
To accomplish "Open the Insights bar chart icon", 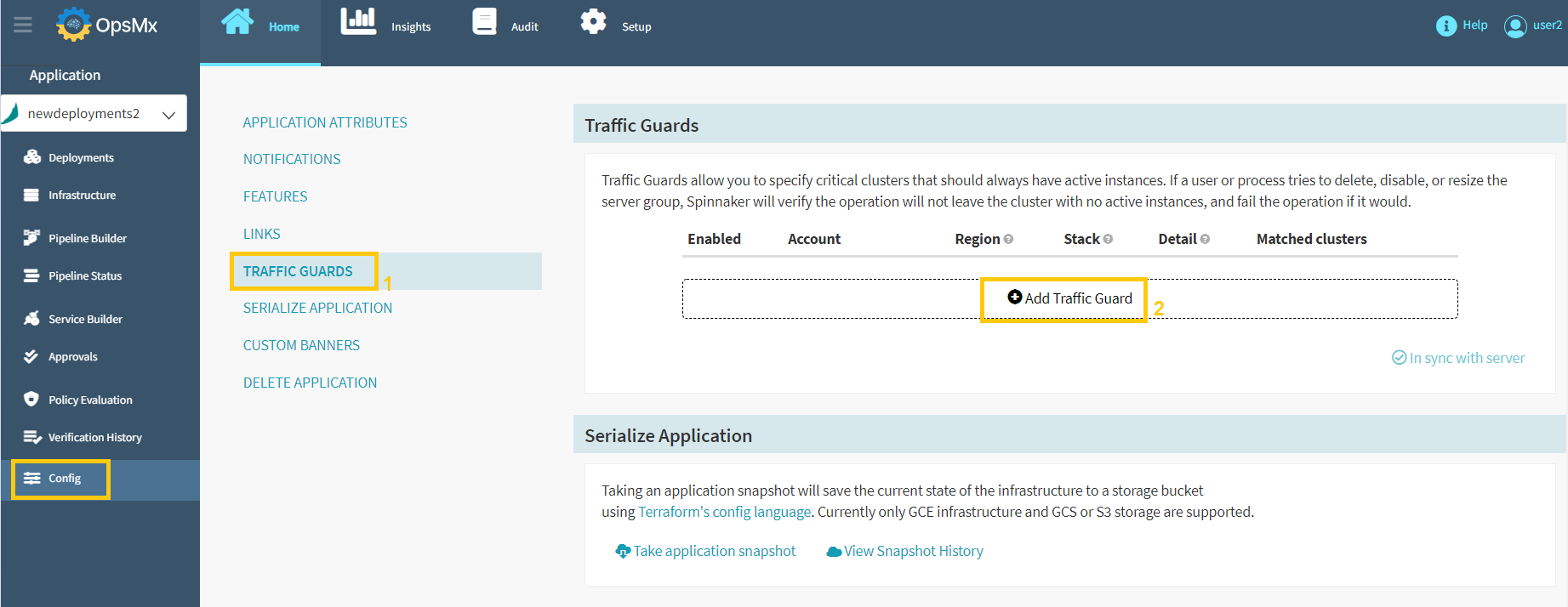I will 358,22.
